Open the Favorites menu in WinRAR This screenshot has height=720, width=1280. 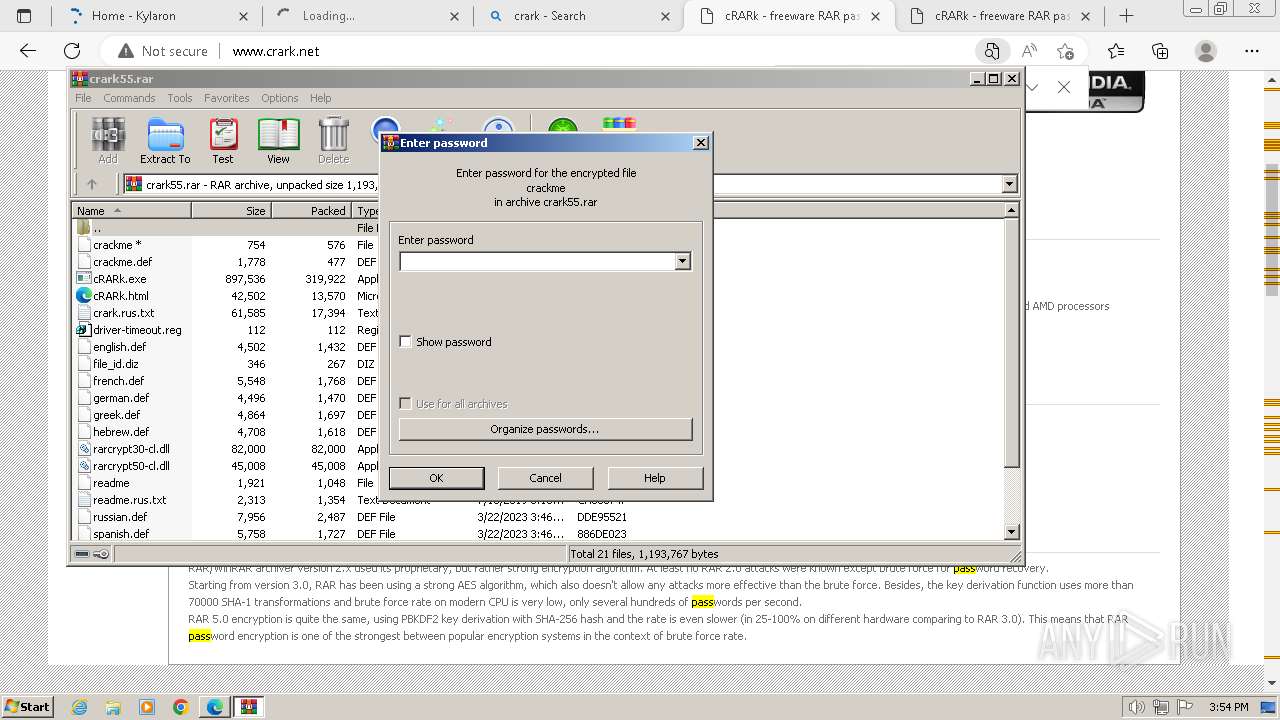pos(227,98)
